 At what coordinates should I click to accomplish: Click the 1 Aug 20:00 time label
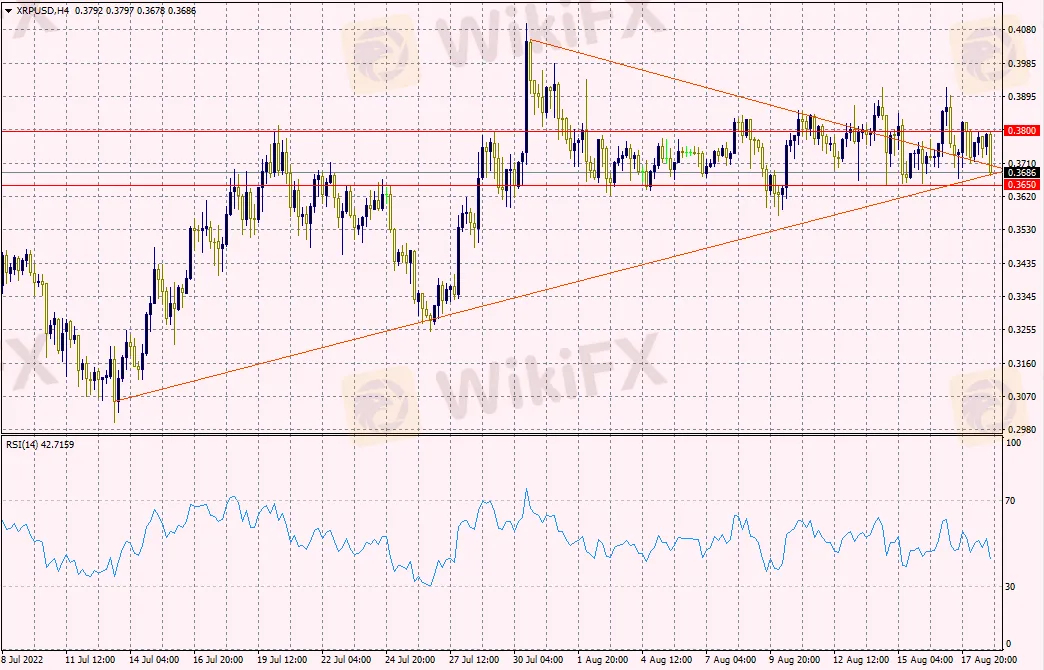[602, 659]
